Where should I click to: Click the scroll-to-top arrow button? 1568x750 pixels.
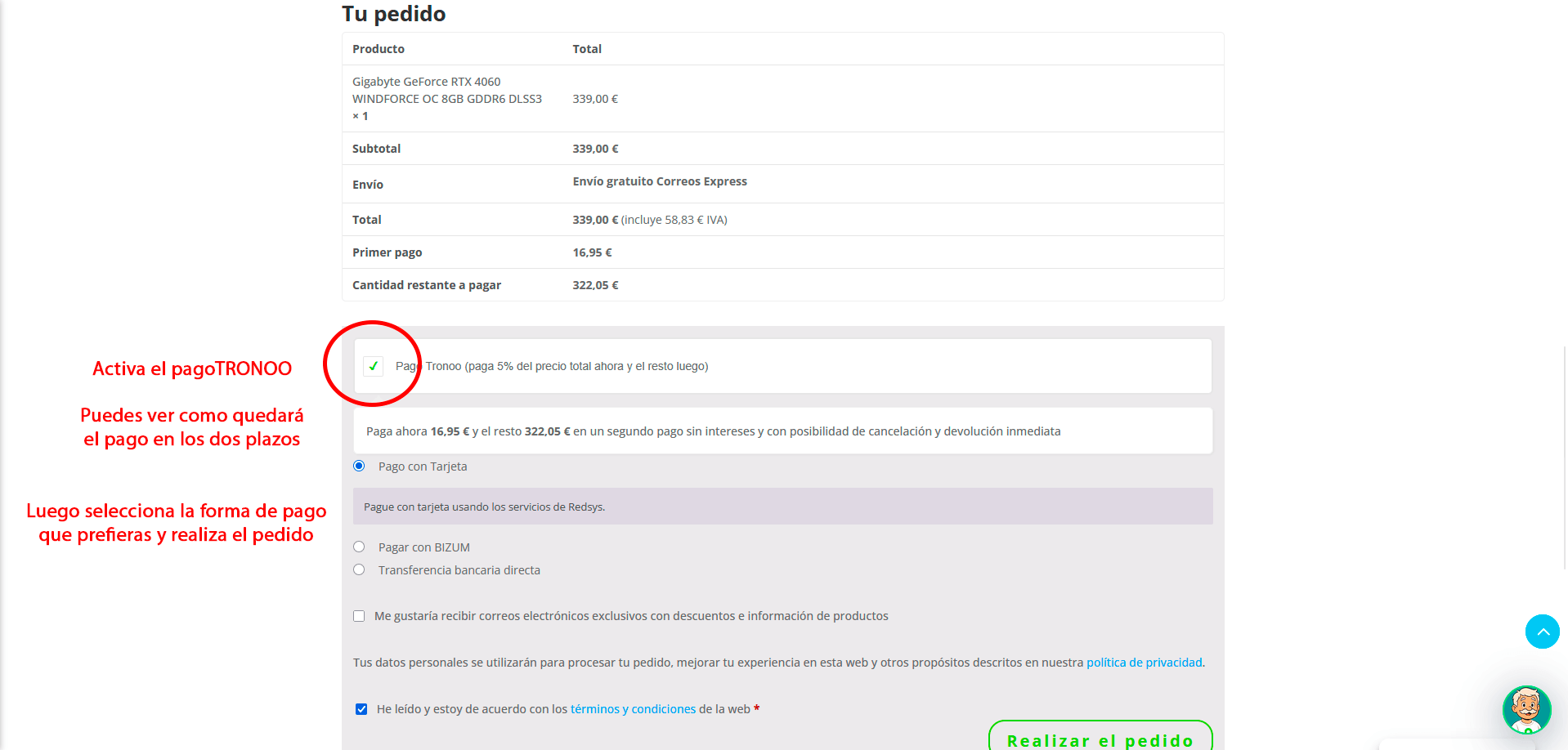click(1542, 632)
